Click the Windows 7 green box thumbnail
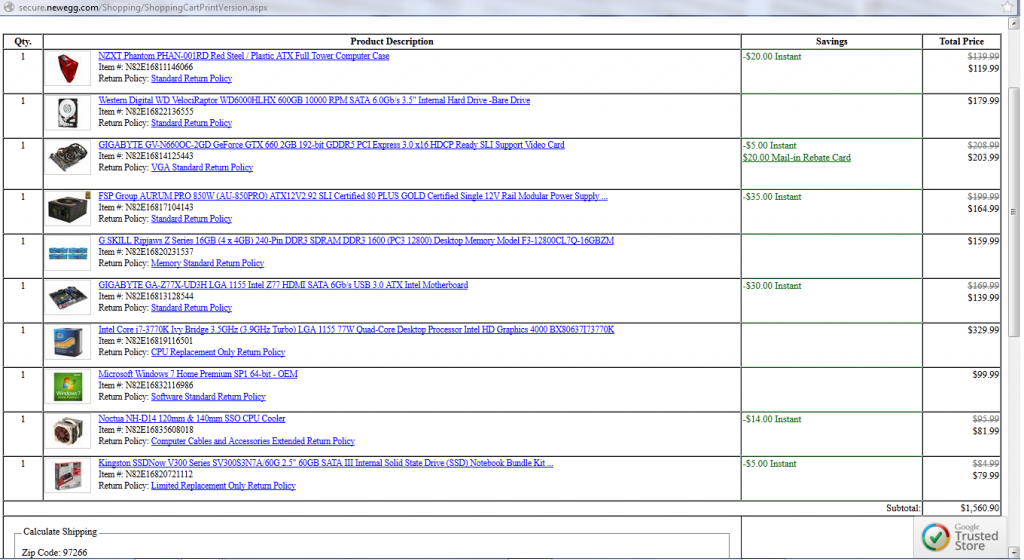1024x560 pixels. [68, 387]
